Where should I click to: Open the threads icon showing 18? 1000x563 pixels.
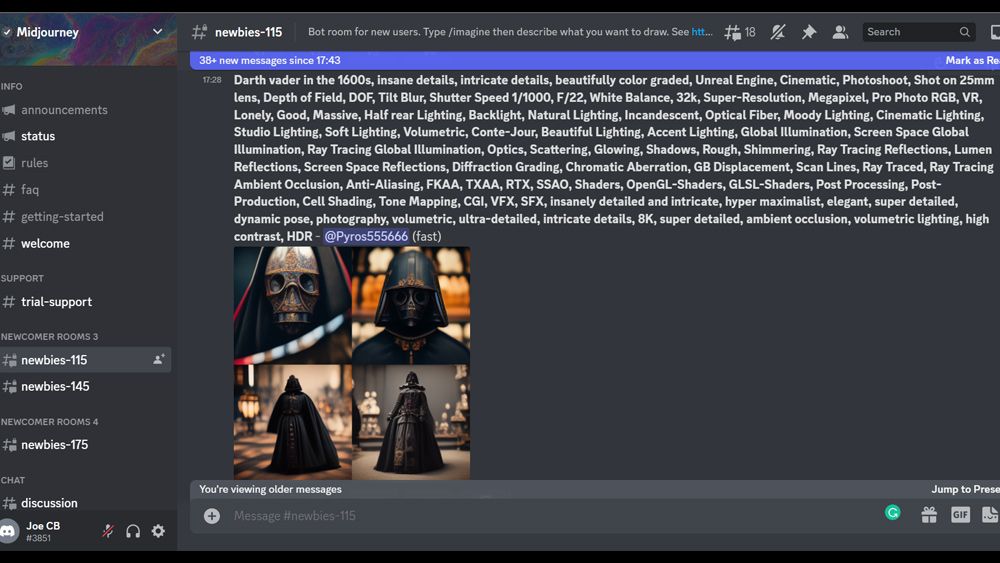click(740, 32)
